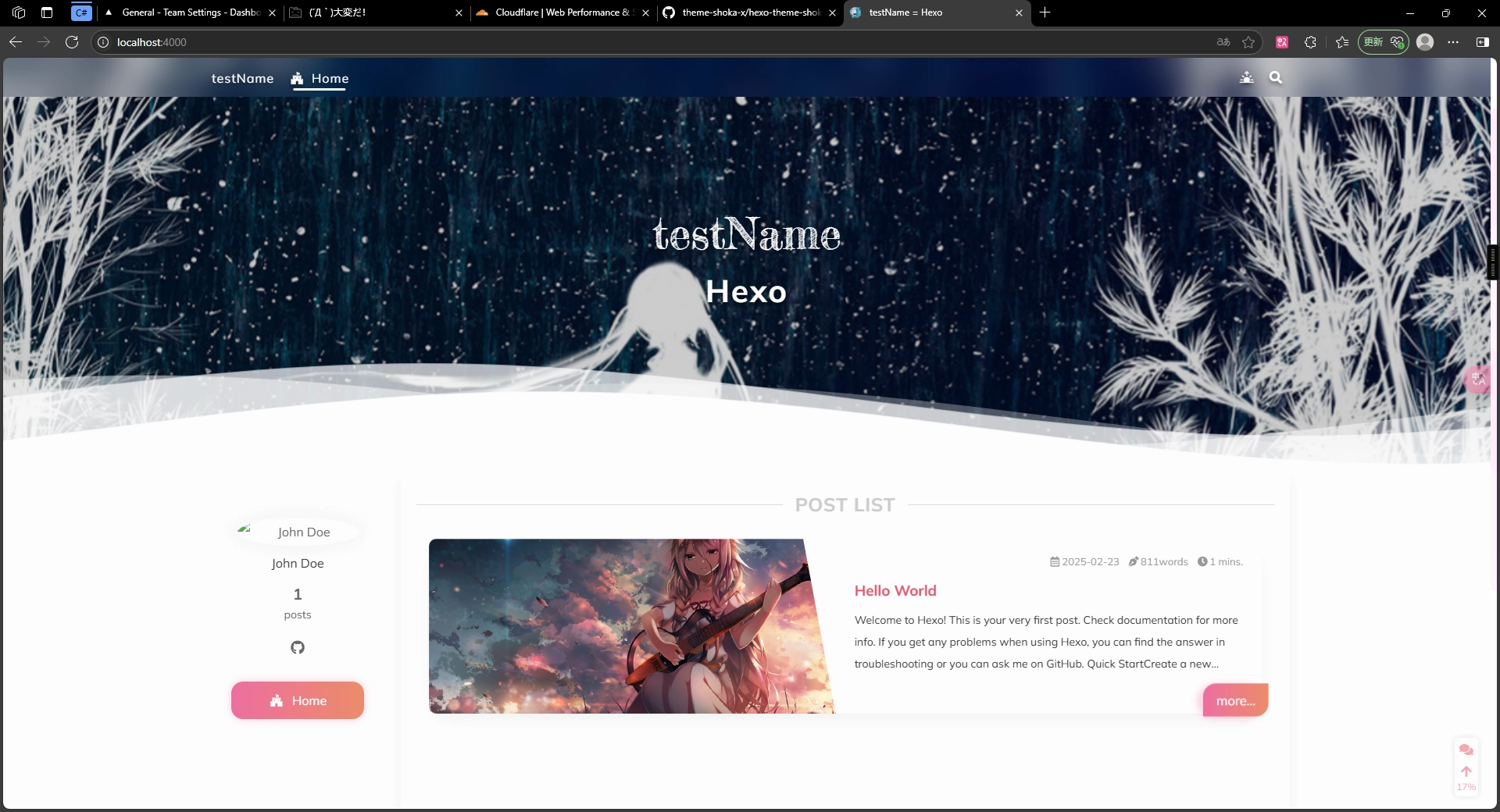This screenshot has width=1500, height=812.
Task: Click the GitHub icon under John Doe
Action: [298, 647]
